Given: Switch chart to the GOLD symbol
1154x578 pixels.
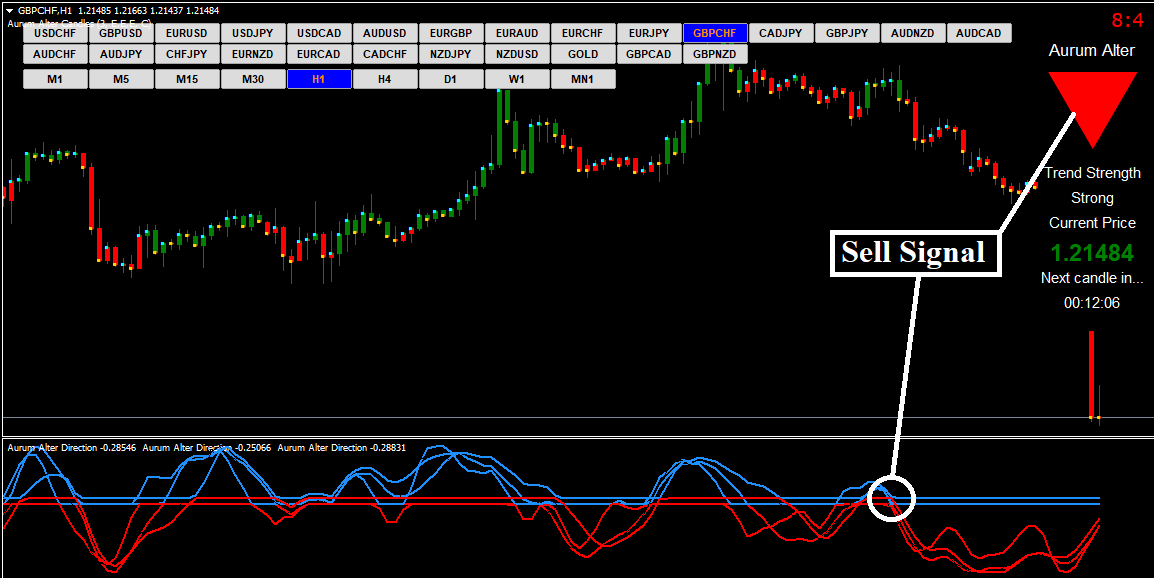Looking at the screenshot, I should click(x=583, y=54).
